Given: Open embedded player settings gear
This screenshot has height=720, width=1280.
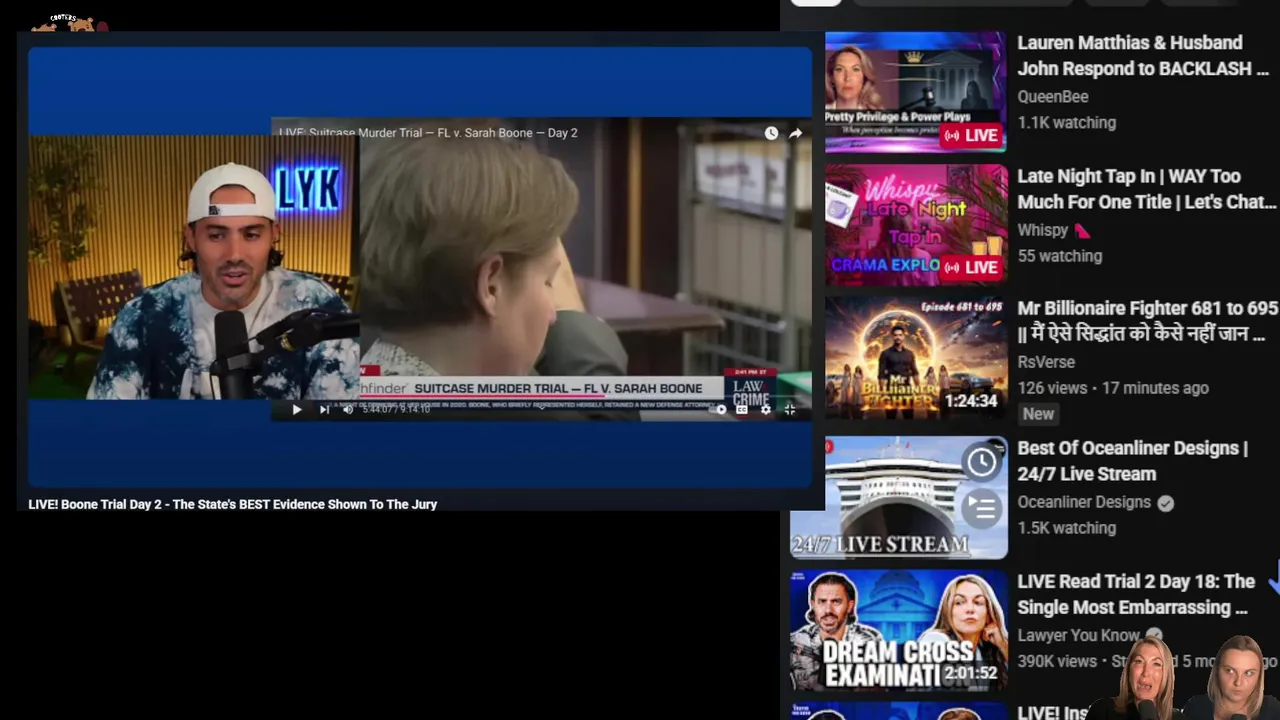Looking at the screenshot, I should (x=766, y=409).
